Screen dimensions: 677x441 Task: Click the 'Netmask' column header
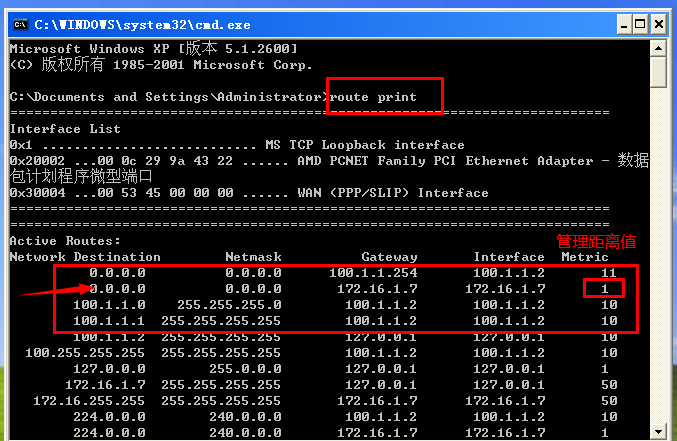click(x=253, y=257)
